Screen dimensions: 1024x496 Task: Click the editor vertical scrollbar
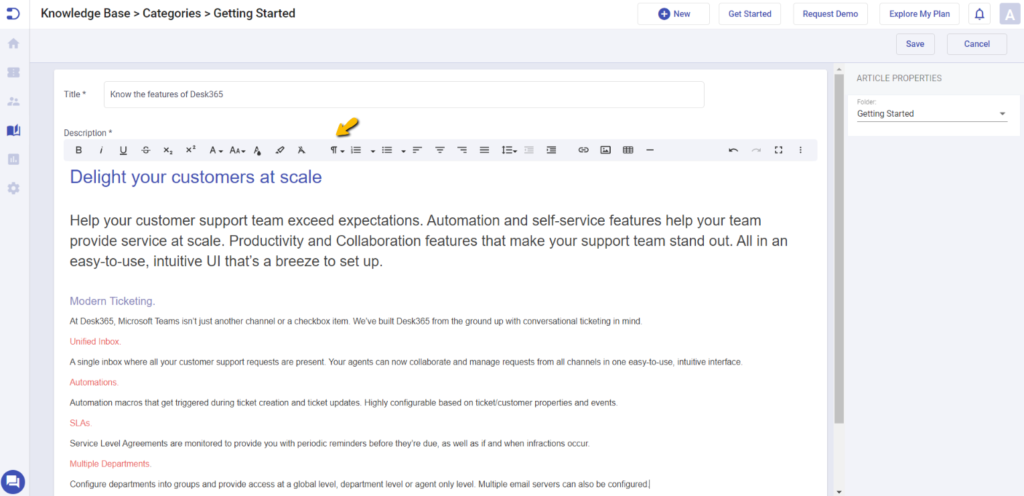tap(839, 250)
